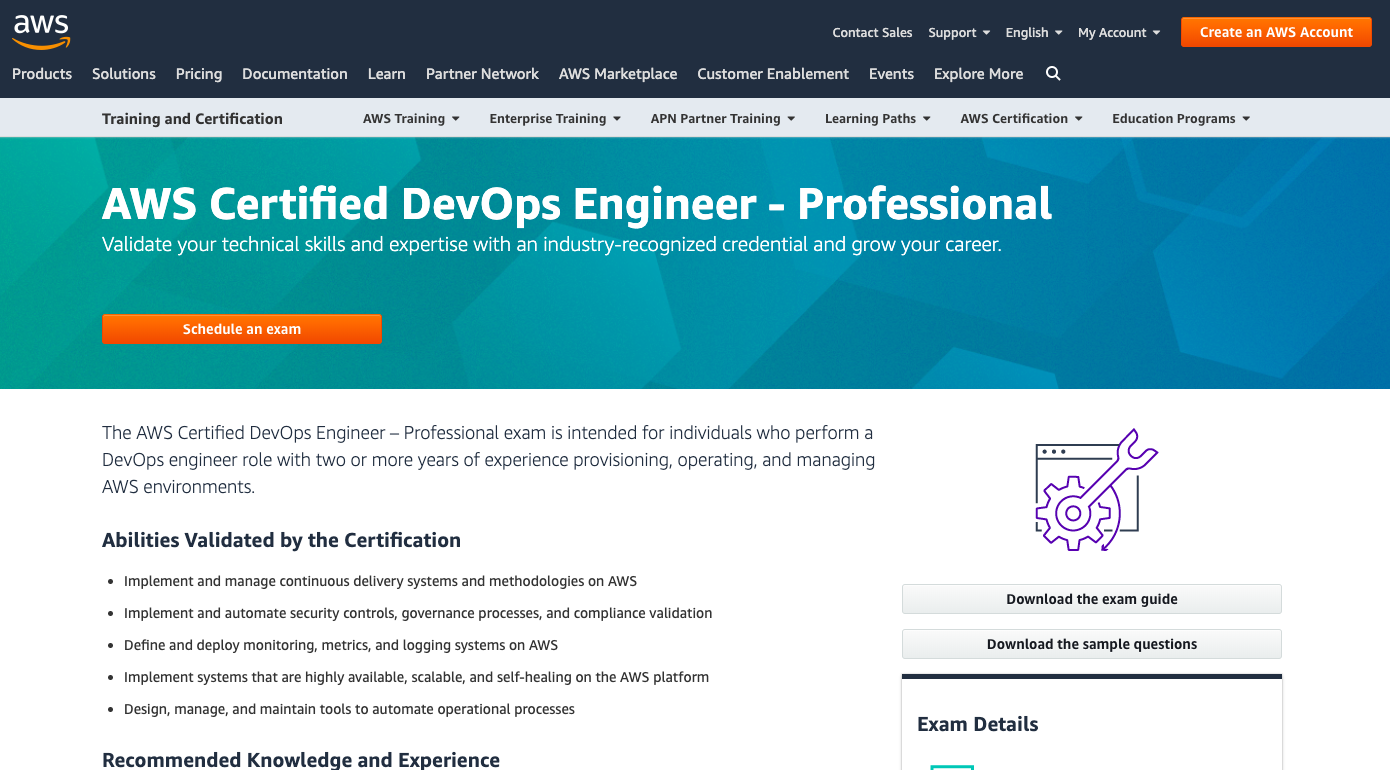Screen dimensions: 1390x770
Task: Open the Learning Paths dropdown
Action: (x=877, y=119)
